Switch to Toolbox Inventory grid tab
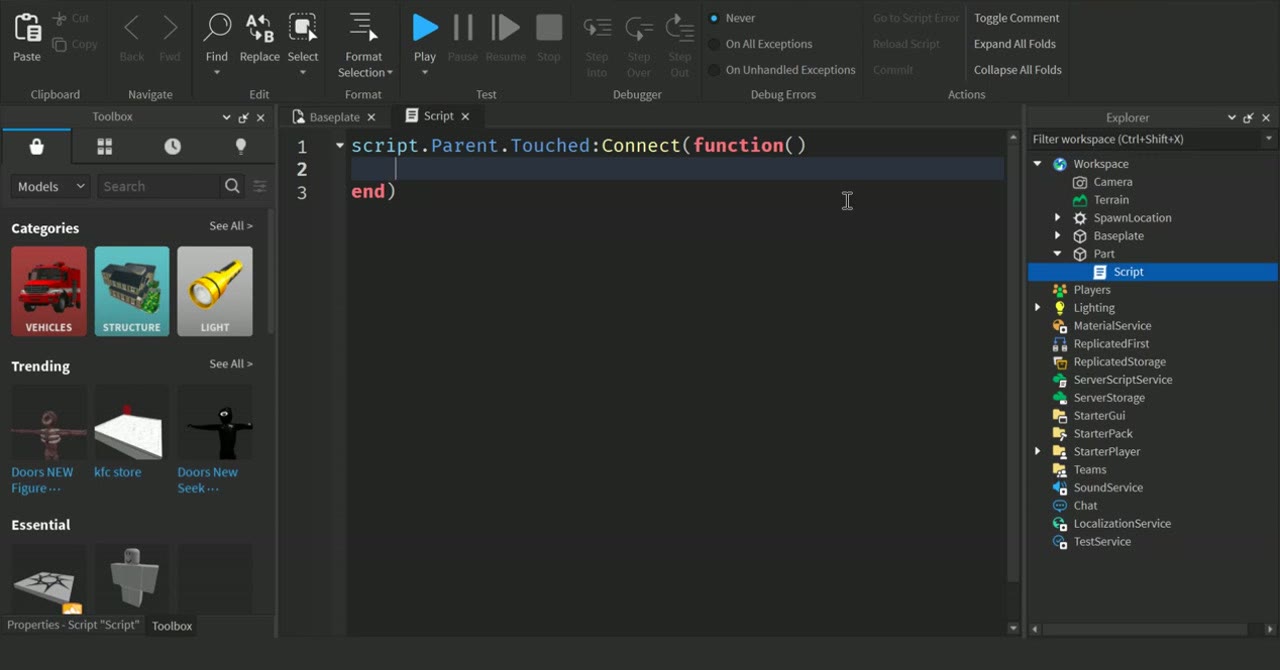The width and height of the screenshot is (1280, 670). [104, 147]
